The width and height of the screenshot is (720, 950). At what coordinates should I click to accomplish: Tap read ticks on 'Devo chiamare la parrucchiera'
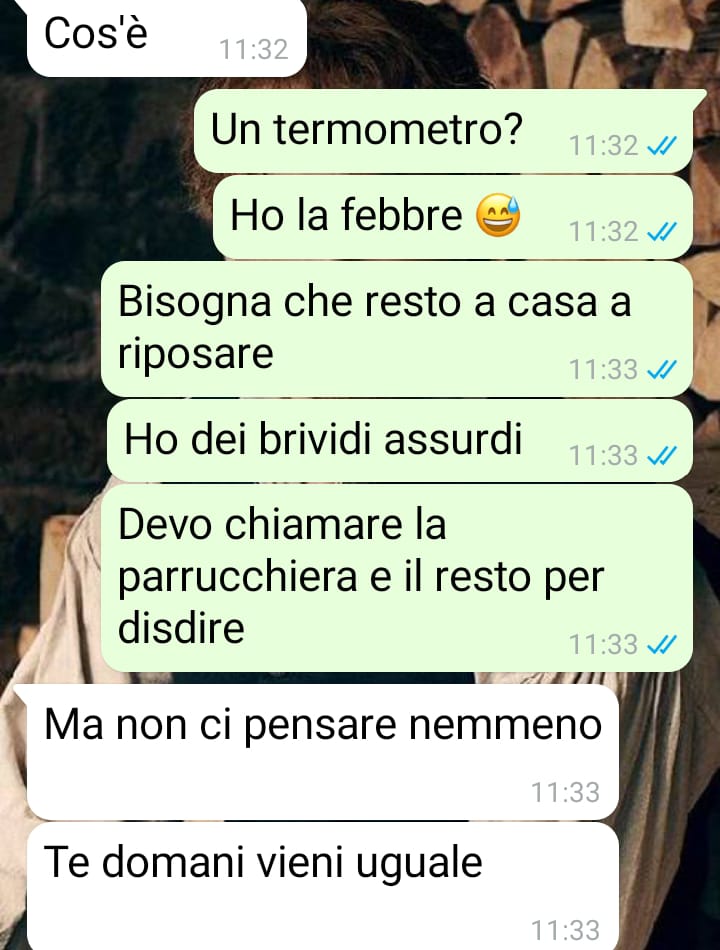[x=662, y=645]
